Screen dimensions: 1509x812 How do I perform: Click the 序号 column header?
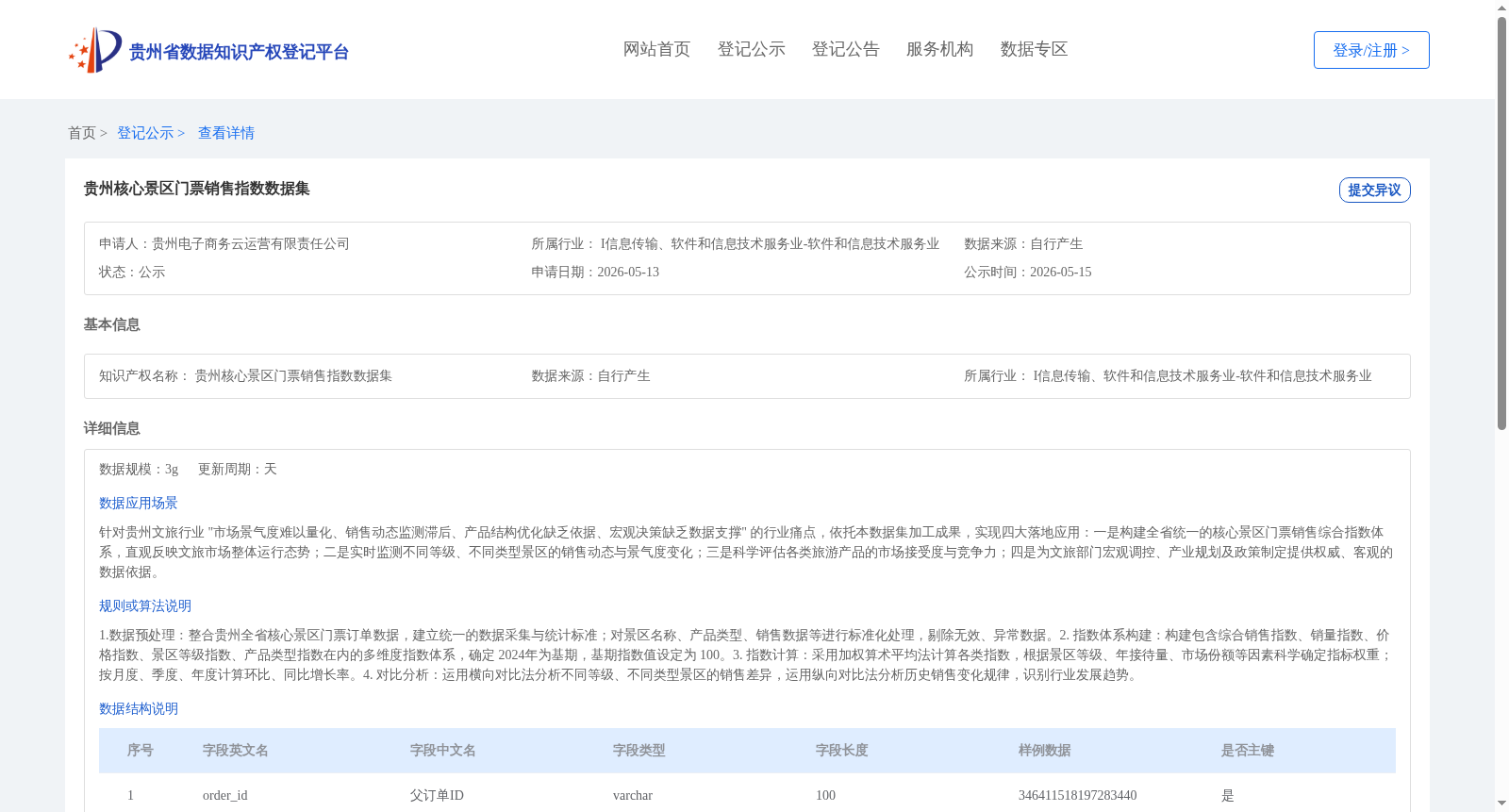[141, 751]
